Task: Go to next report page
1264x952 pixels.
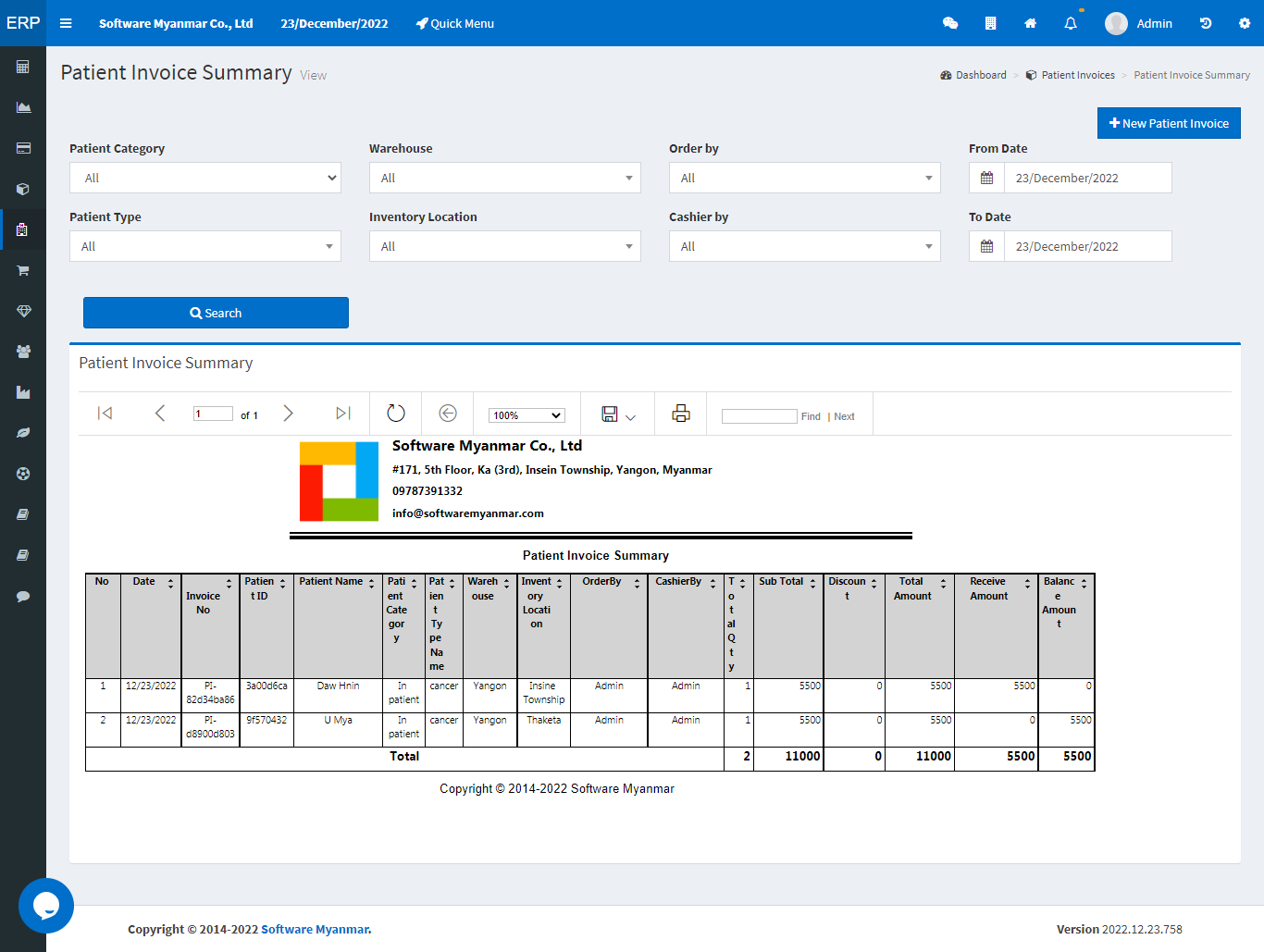Action: 288,414
